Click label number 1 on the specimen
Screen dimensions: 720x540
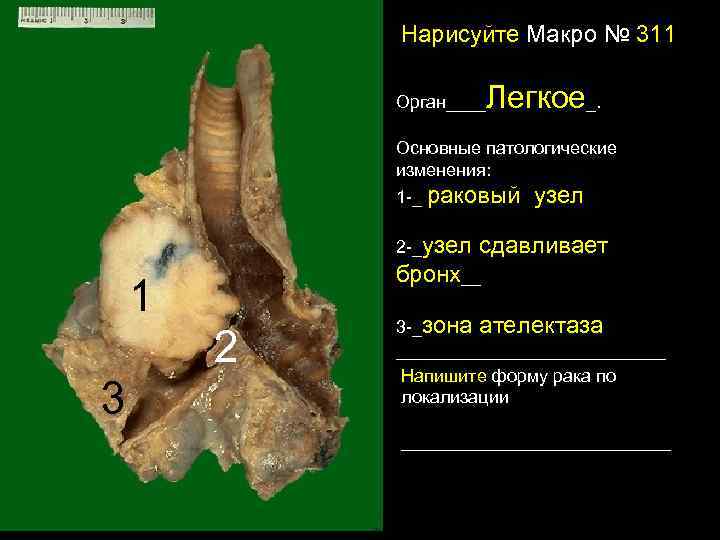point(141,296)
